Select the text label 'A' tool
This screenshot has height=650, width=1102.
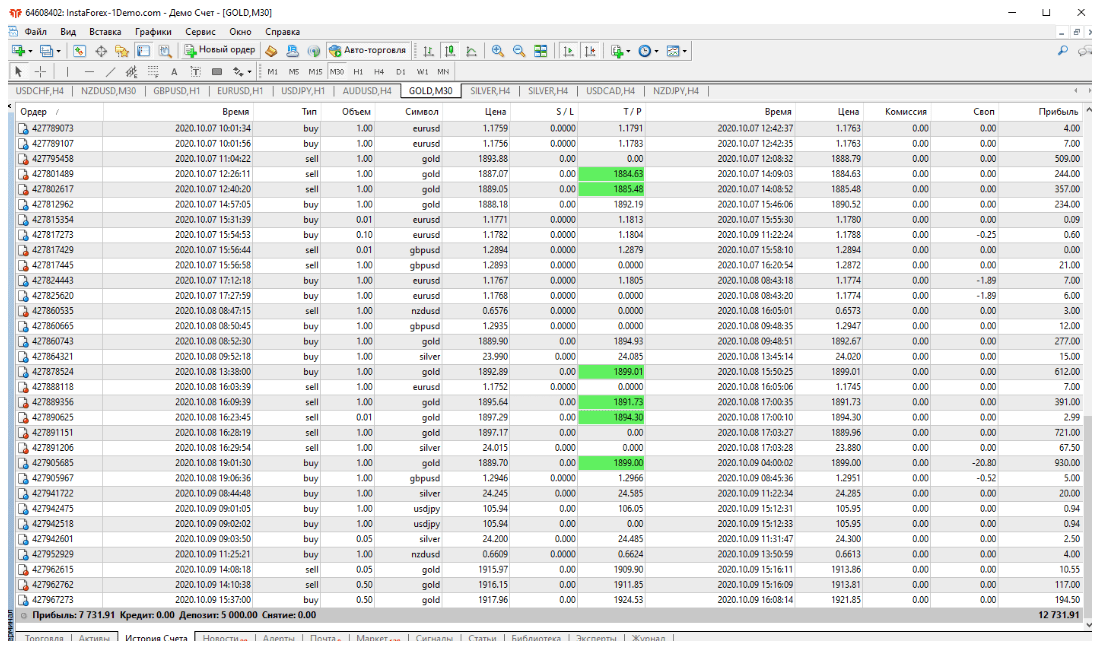[x=174, y=72]
